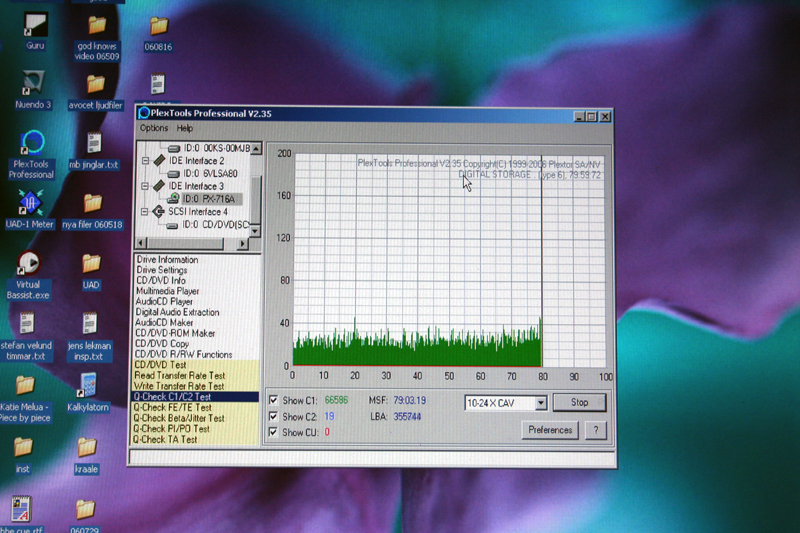800x533 pixels.
Task: Click drive tree horizontal scroll right arrow
Action: 242,244
